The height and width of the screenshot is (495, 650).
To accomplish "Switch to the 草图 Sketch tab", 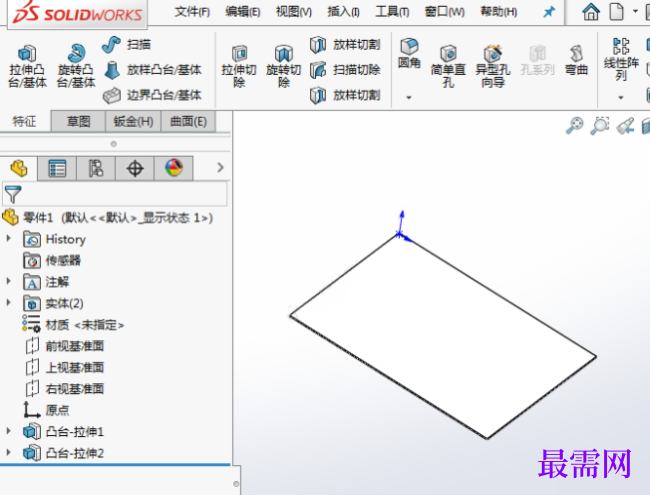I will click(78, 121).
